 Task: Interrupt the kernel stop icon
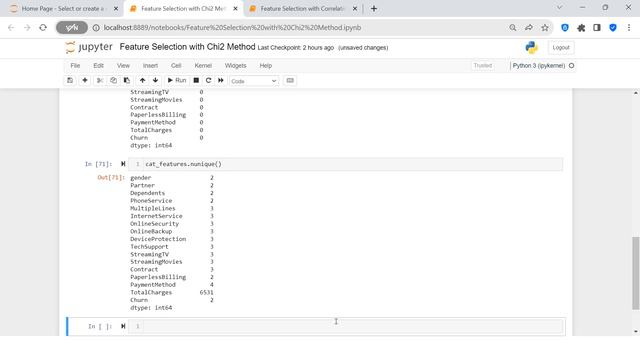(x=196, y=80)
